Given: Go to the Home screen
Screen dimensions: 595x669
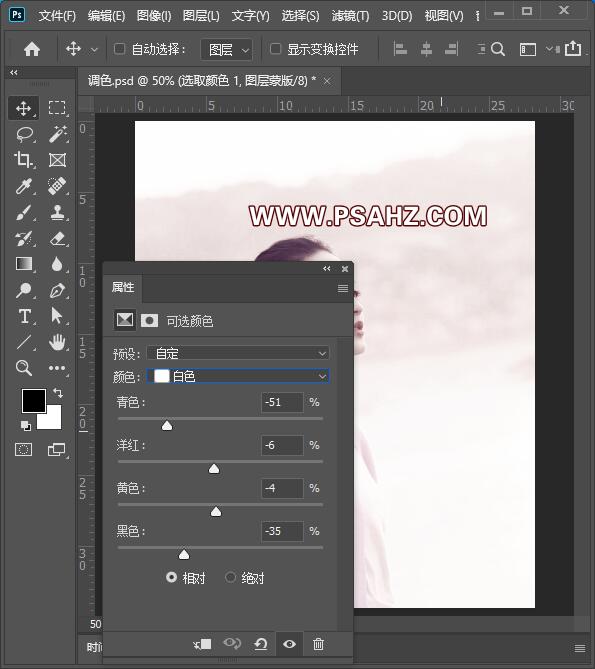Looking at the screenshot, I should pos(32,49).
